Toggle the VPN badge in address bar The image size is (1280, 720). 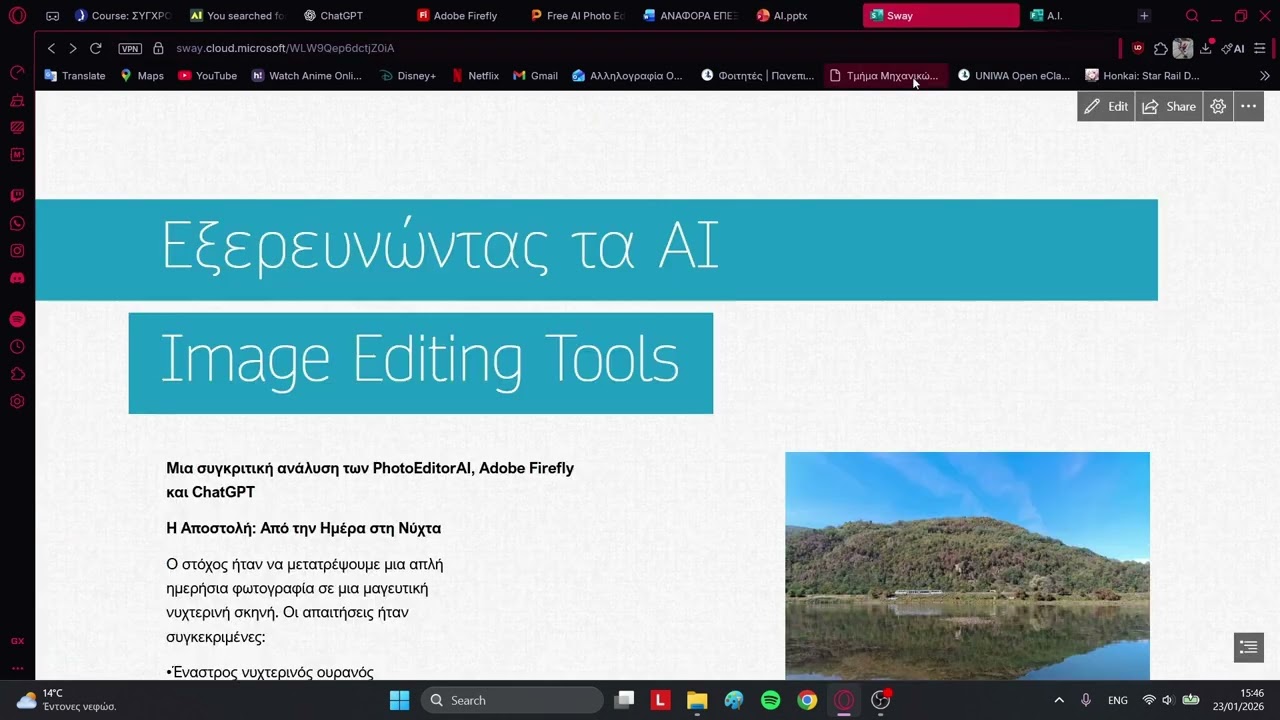130,48
